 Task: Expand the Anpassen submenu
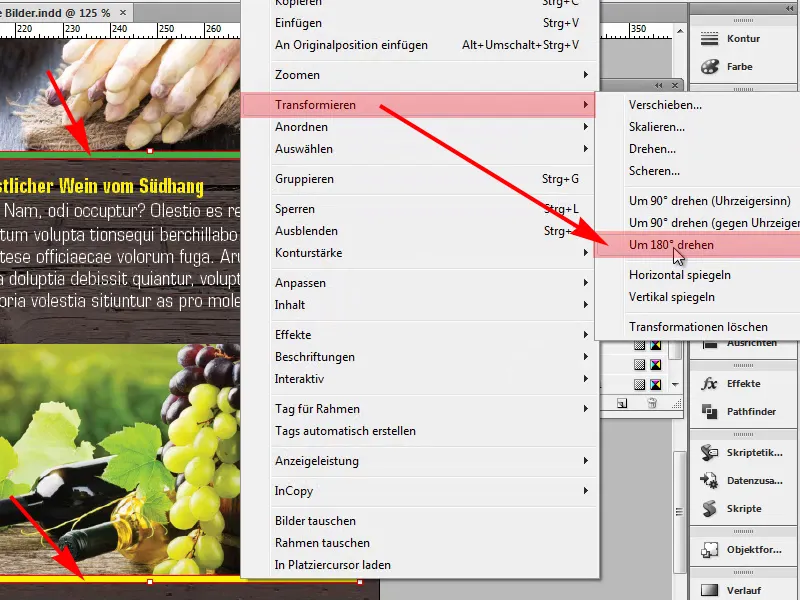click(419, 283)
